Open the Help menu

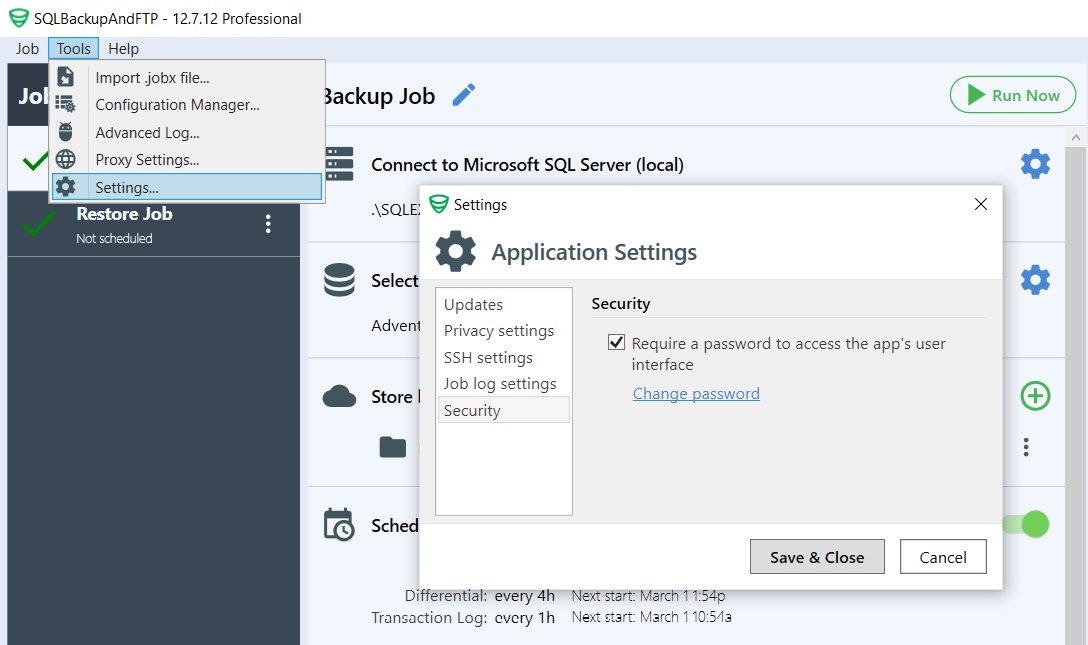[x=124, y=49]
